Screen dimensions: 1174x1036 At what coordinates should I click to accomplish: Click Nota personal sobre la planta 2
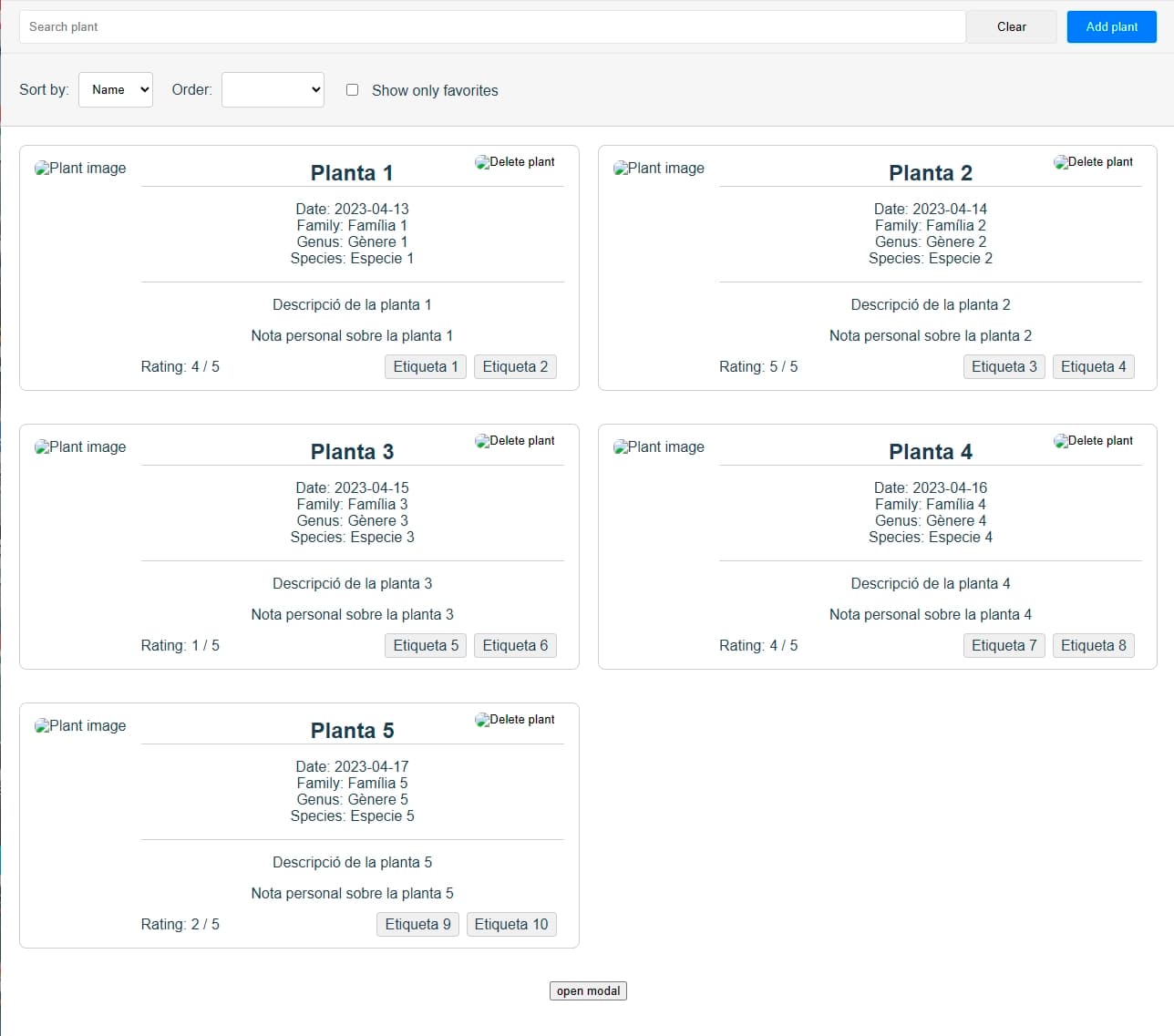931,335
